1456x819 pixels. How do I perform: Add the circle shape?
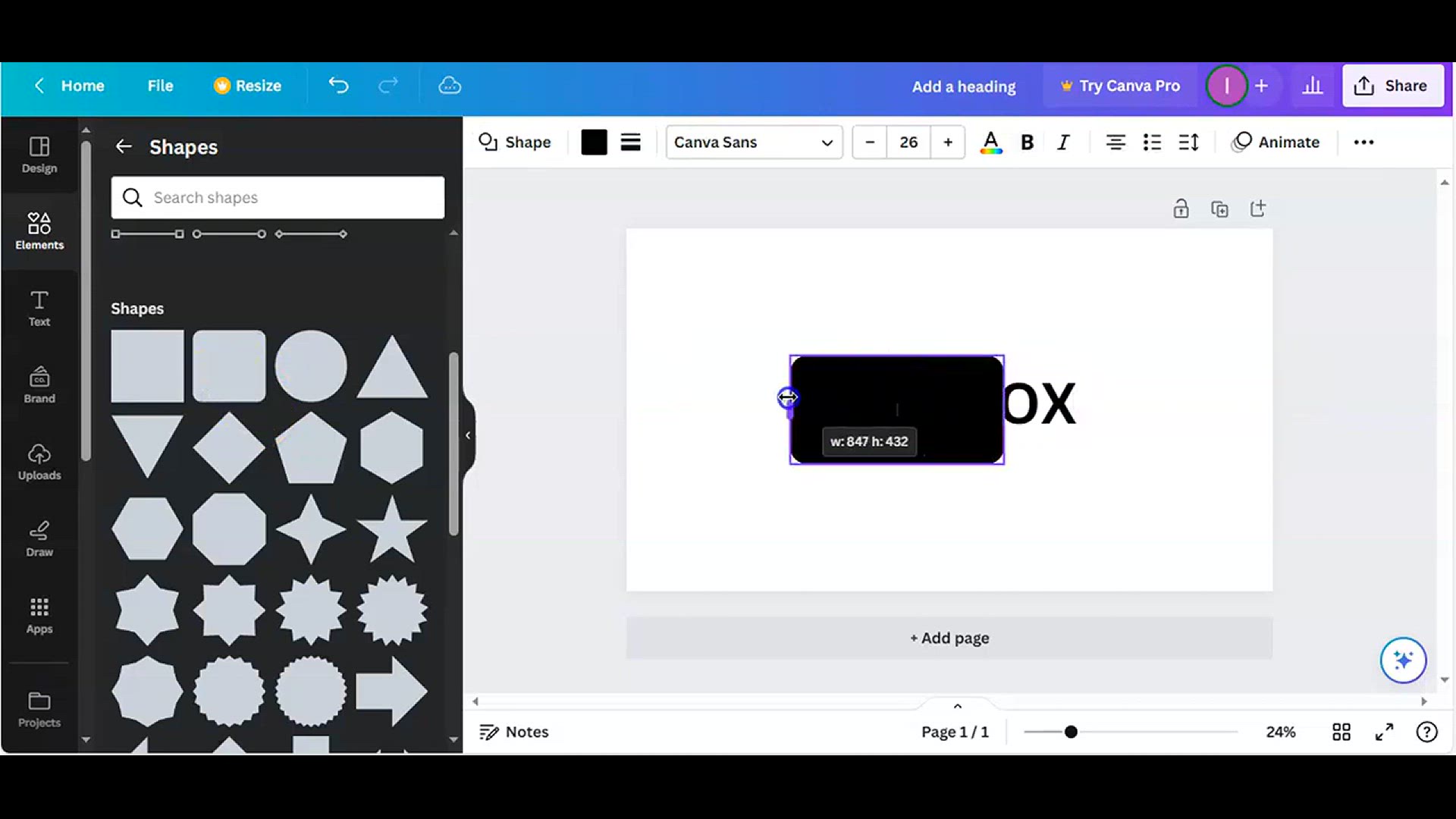pos(311,366)
